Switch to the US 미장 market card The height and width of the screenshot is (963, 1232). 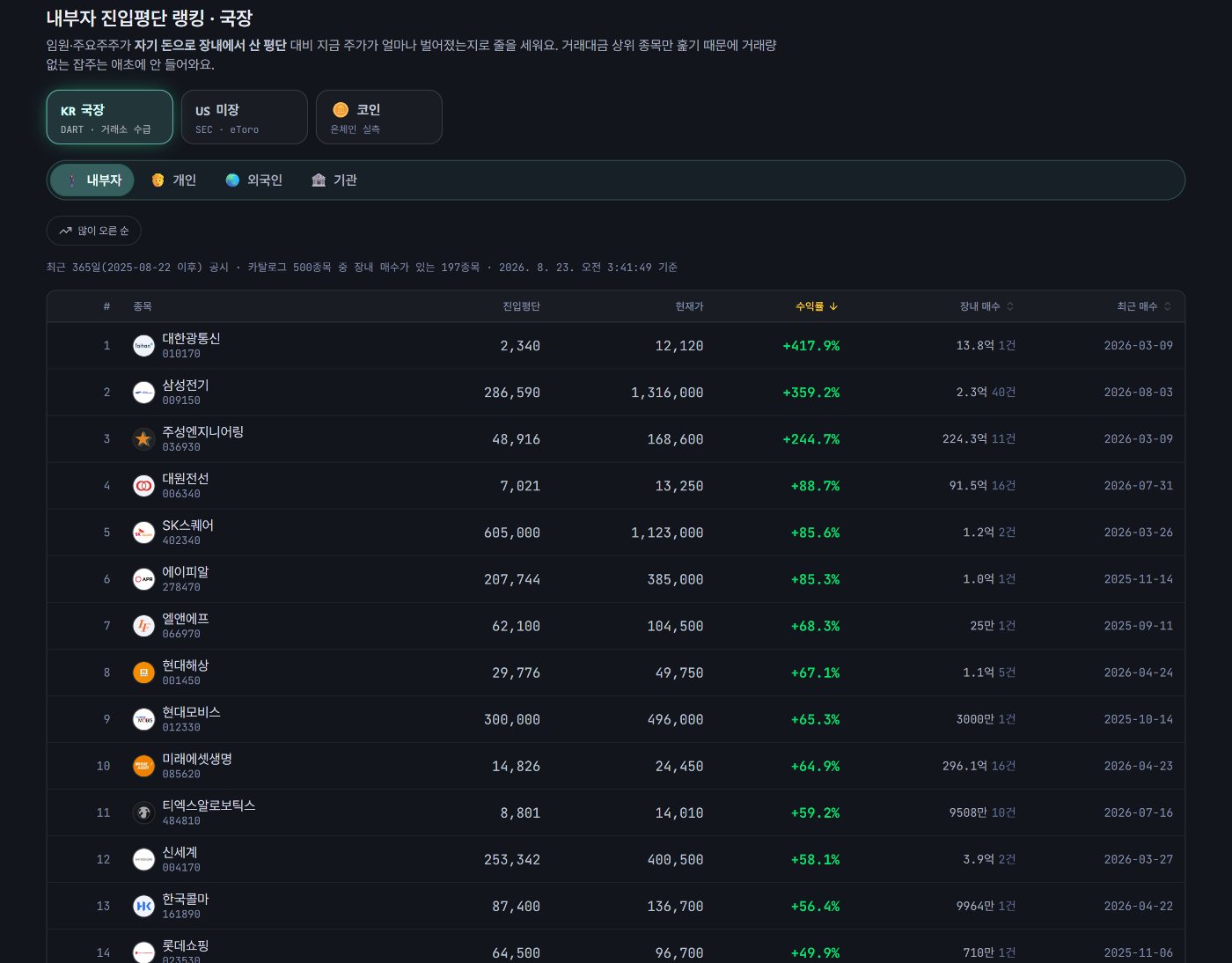point(245,117)
